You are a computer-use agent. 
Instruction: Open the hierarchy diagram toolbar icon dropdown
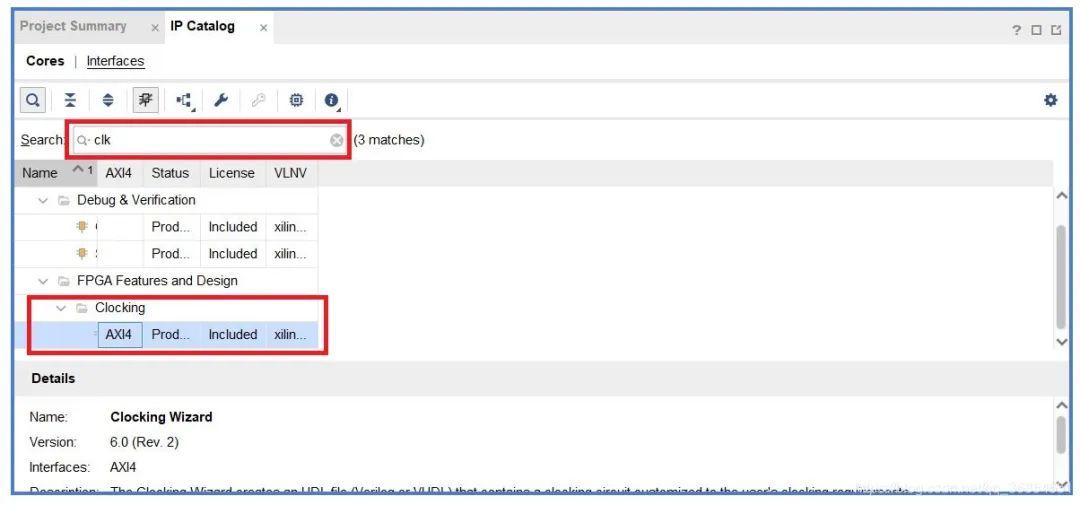point(184,101)
